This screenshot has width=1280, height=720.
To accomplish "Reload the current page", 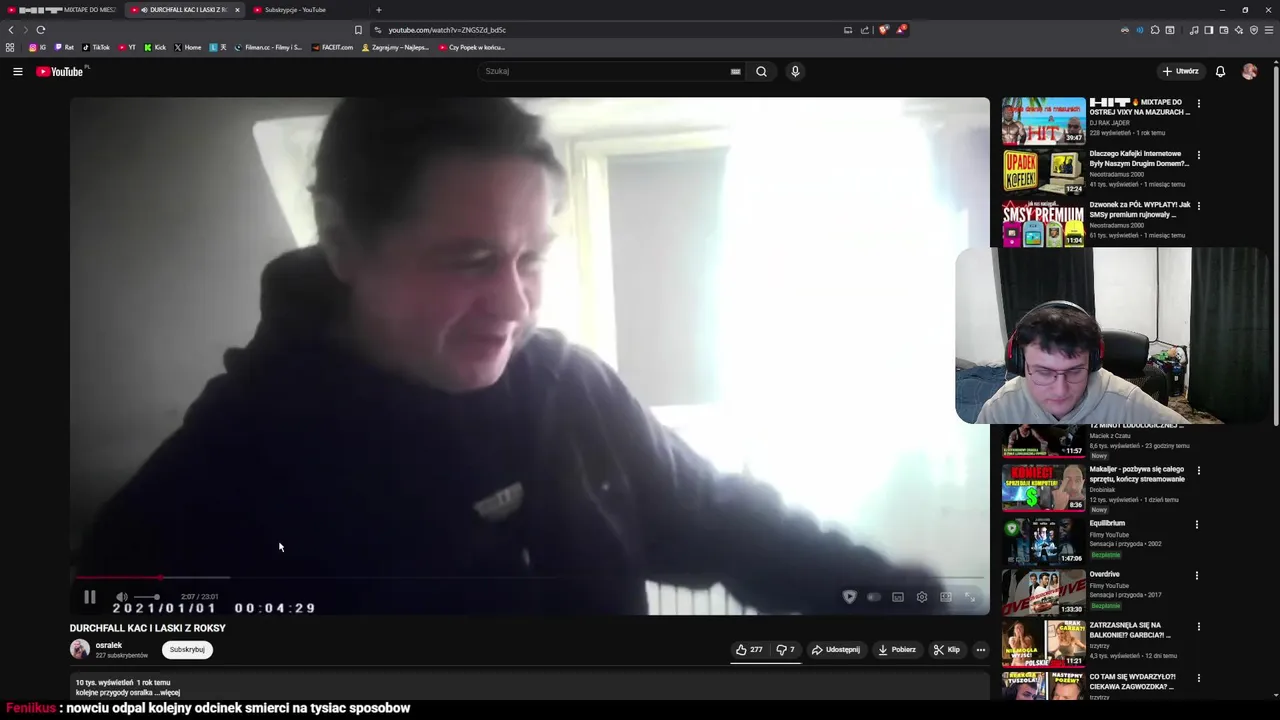I will [x=40, y=30].
